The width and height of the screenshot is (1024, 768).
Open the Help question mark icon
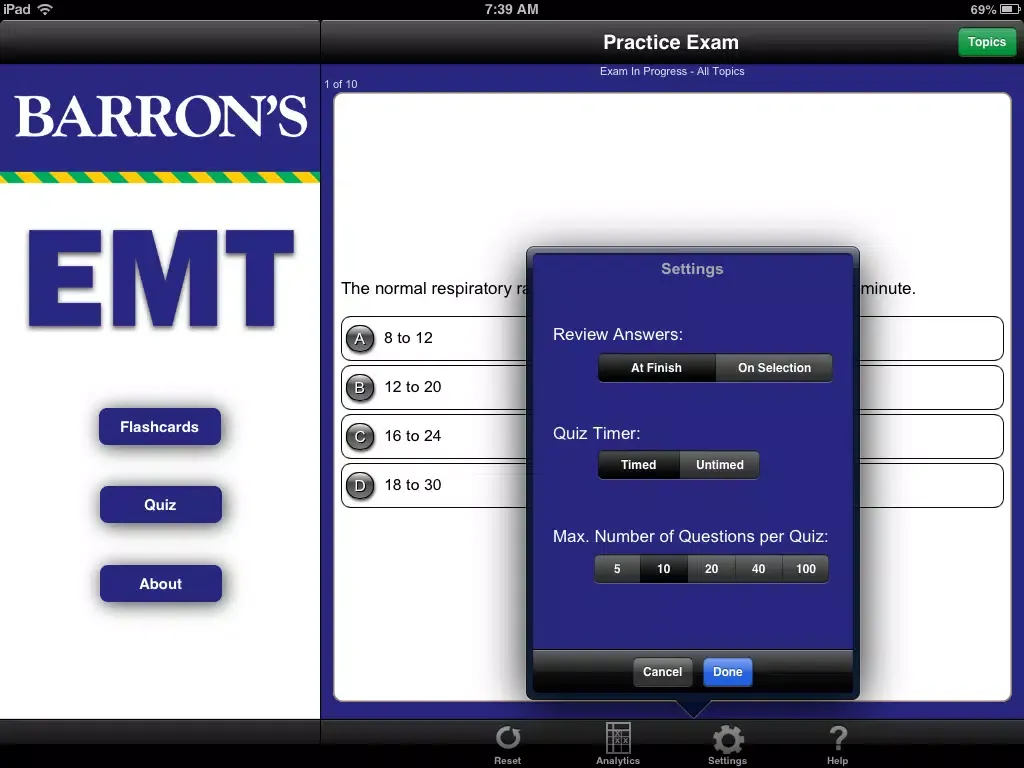pyautogui.click(x=838, y=738)
